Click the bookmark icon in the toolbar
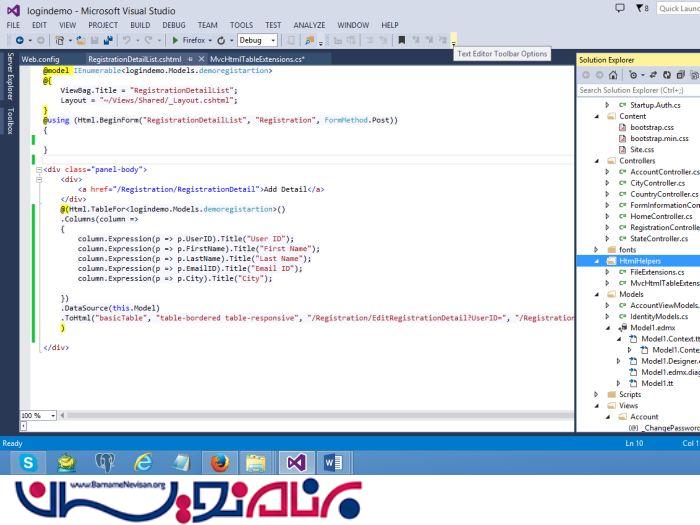This screenshot has width=700, height=525. [402, 40]
